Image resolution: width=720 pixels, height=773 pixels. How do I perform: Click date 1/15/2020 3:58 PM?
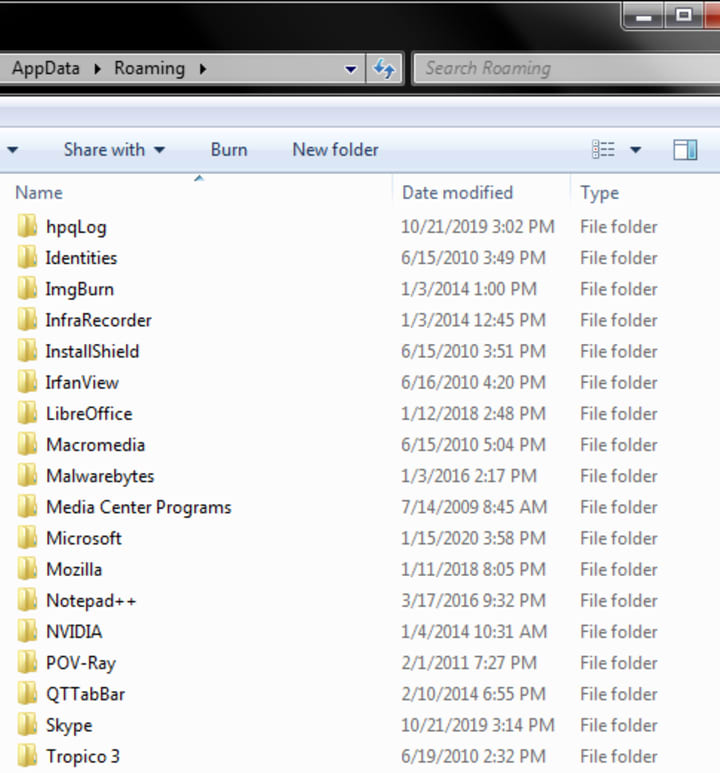tap(473, 538)
